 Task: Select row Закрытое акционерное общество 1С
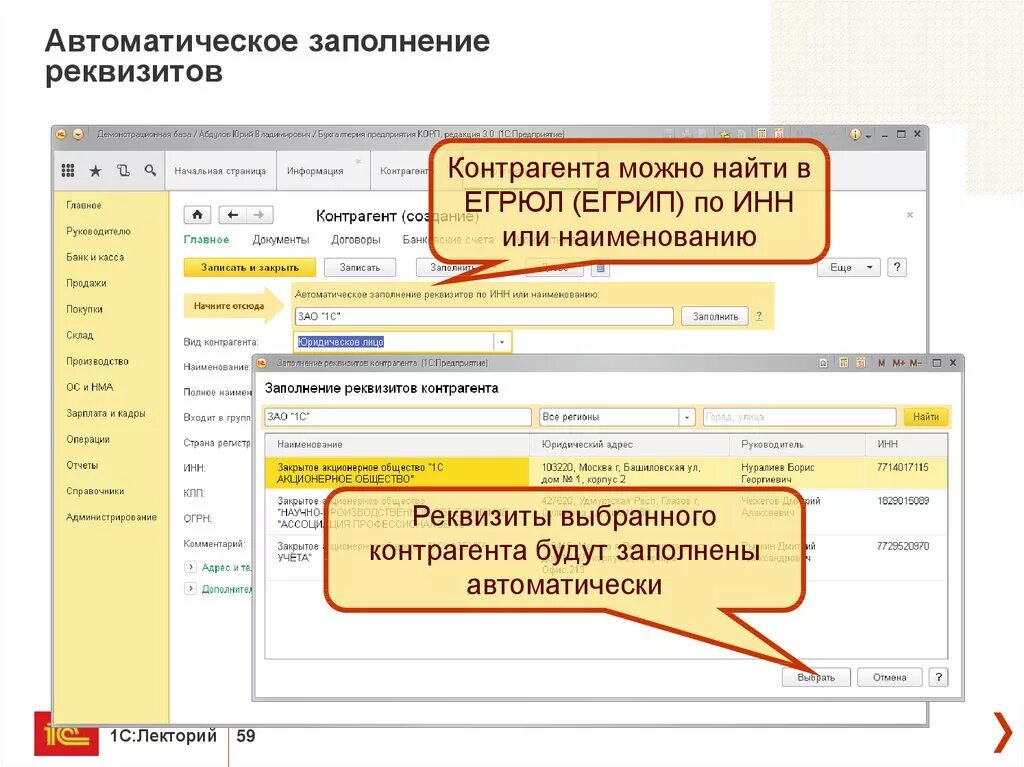tap(605, 473)
